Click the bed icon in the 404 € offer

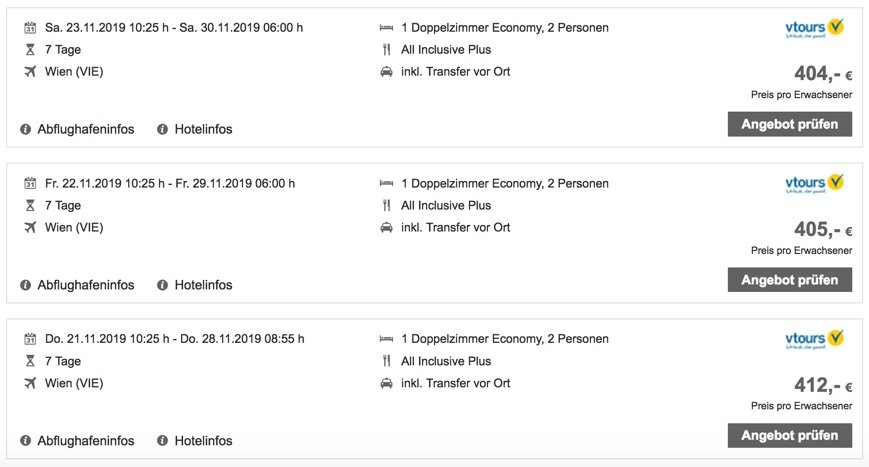(x=386, y=28)
